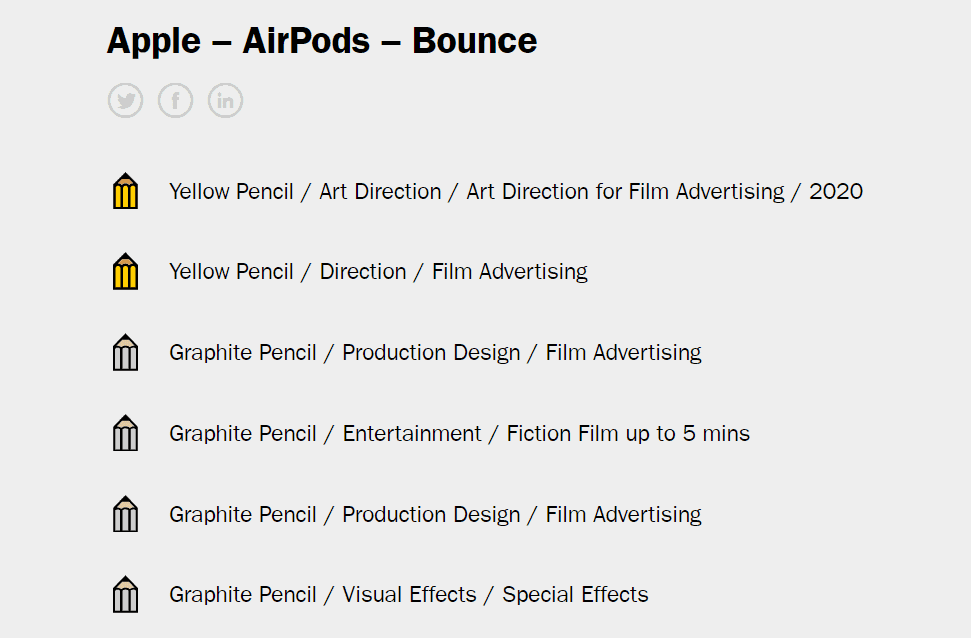Click the pencil icon of the second Production Design award
This screenshot has width=971, height=638.
coord(125,514)
